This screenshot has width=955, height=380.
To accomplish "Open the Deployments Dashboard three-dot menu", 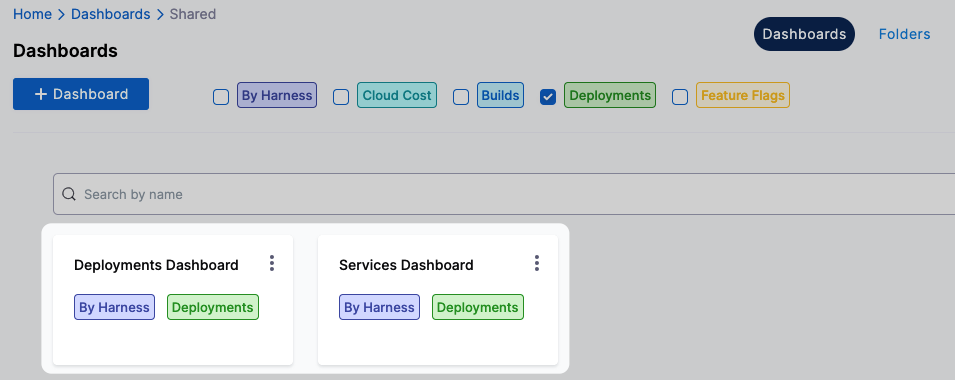I will [272, 263].
